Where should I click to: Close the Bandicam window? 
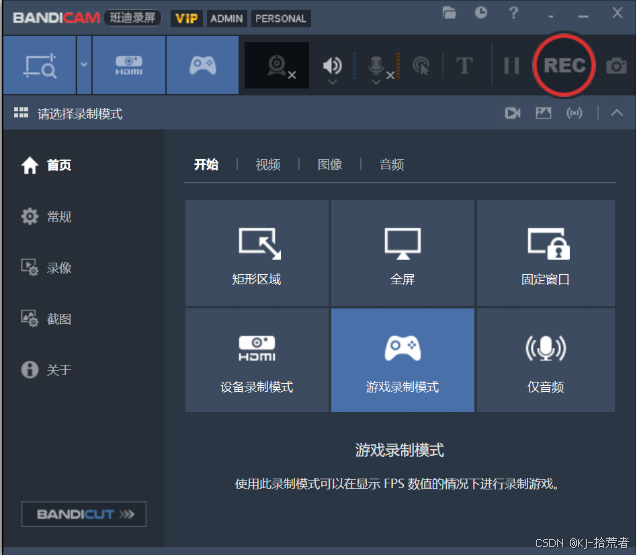(x=617, y=13)
